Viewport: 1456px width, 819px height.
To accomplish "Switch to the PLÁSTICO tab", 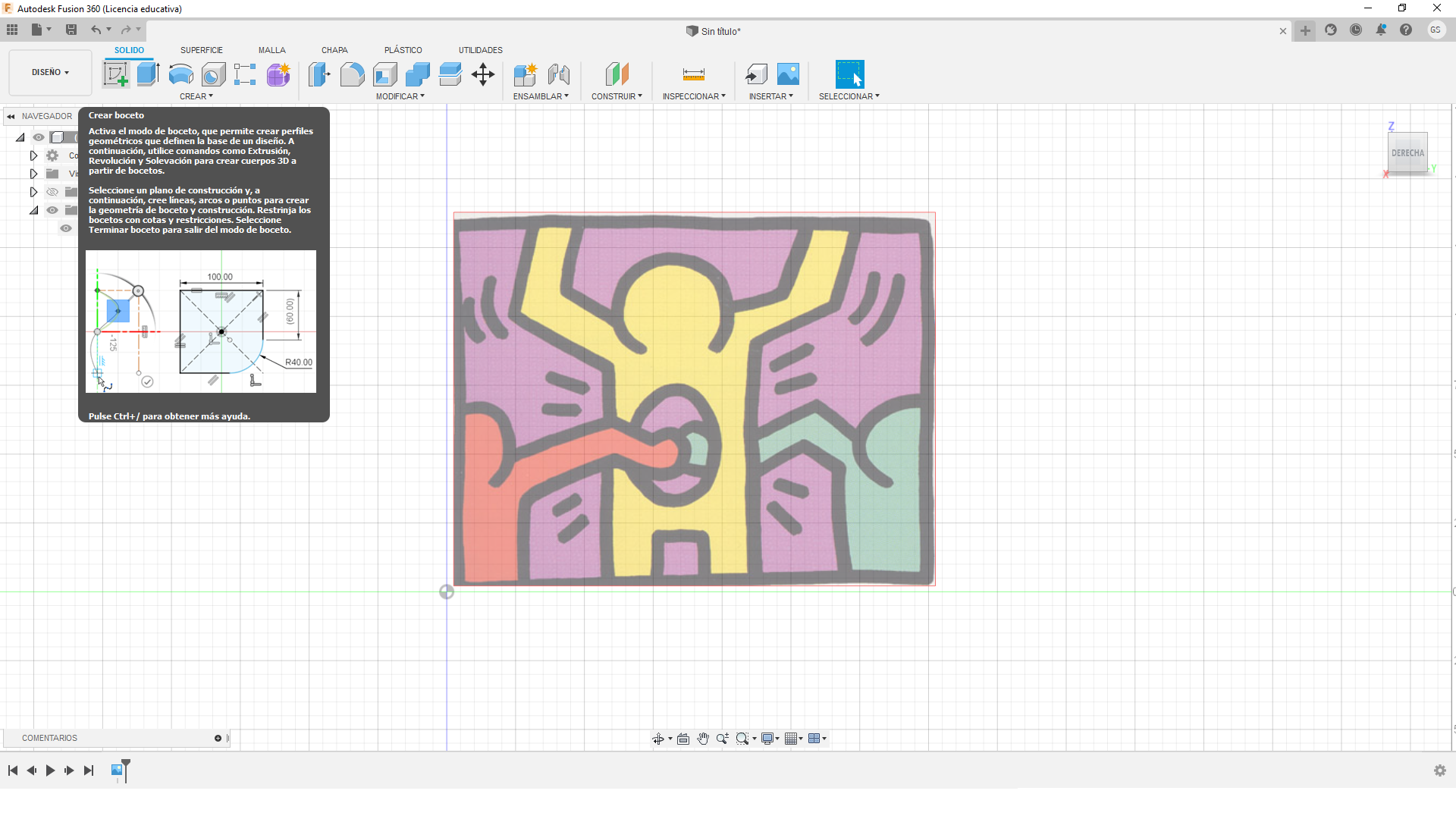I will pyautogui.click(x=403, y=50).
